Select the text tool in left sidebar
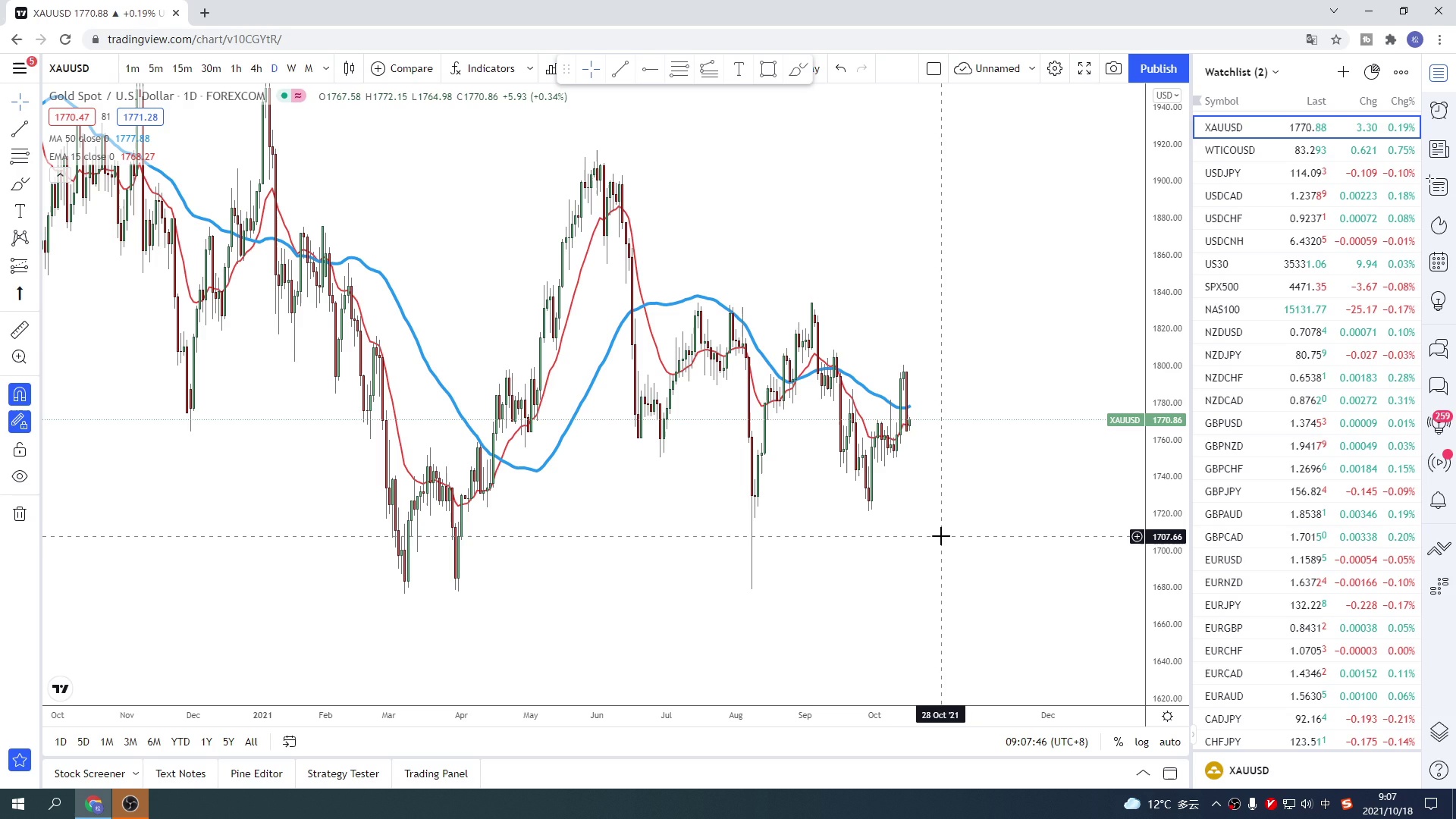This screenshot has height=819, width=1456. [20, 212]
